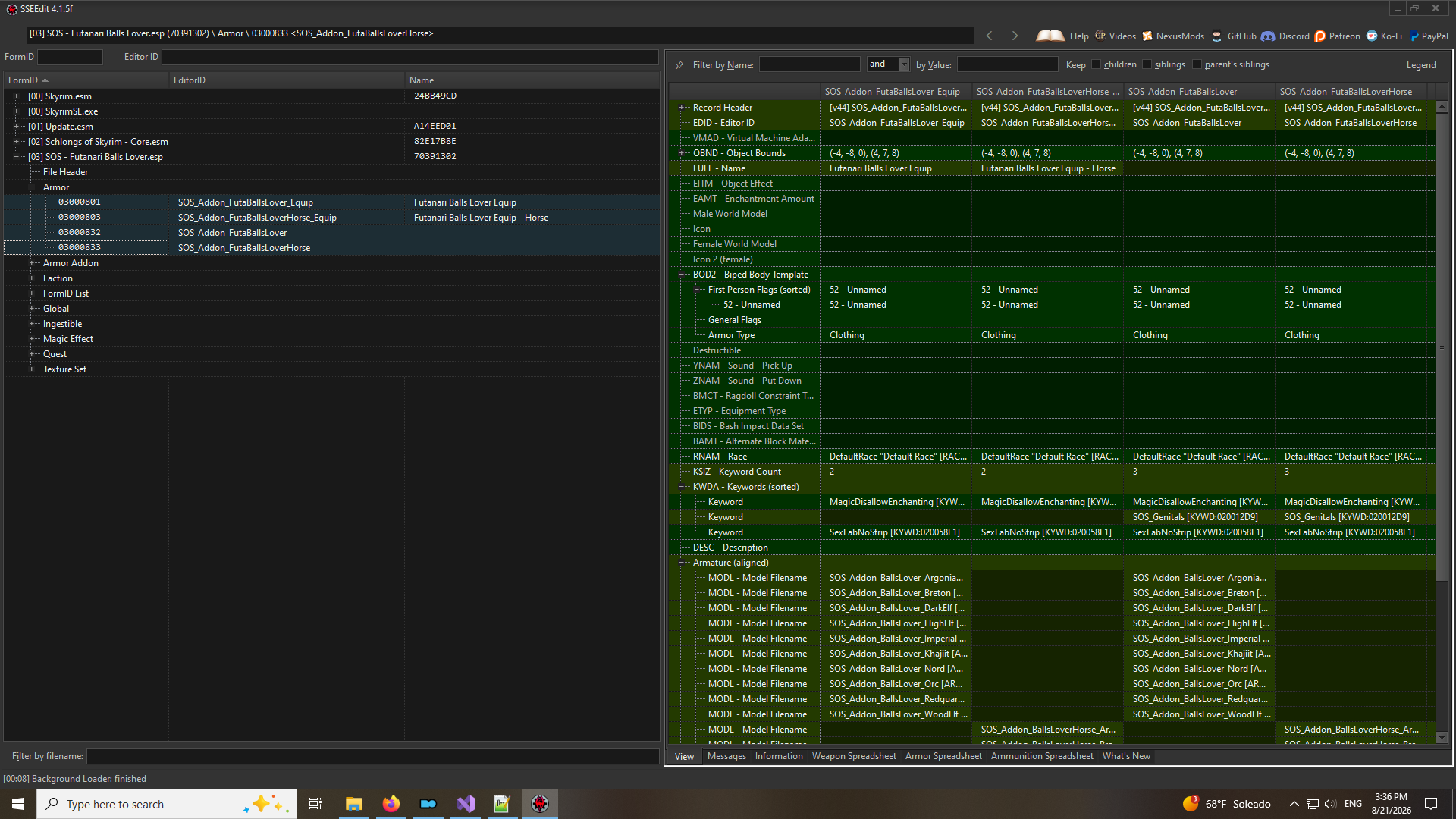
Task: Collapse the Armor group in the tree
Action: [32, 187]
